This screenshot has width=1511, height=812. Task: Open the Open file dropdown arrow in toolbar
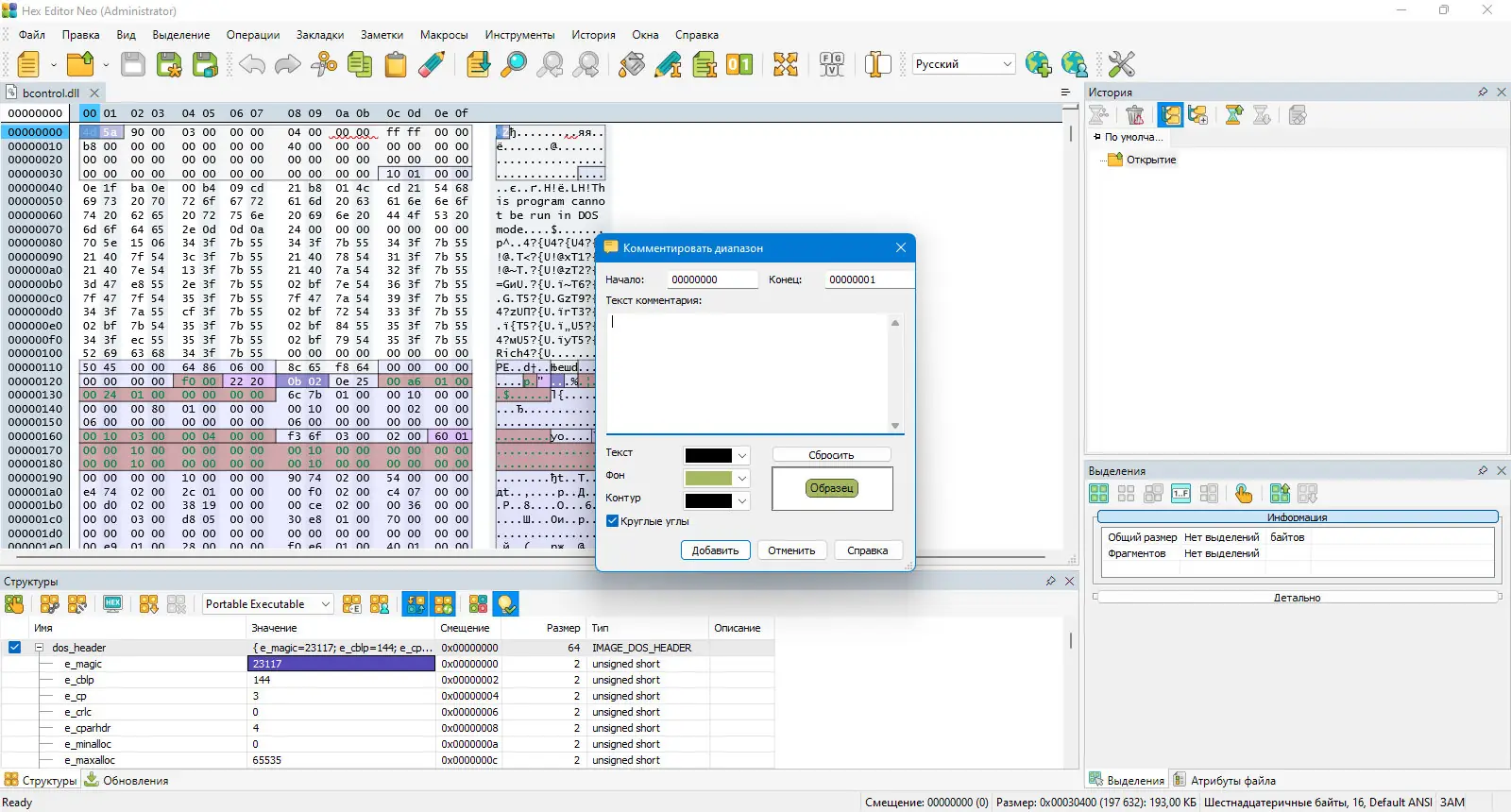106,64
